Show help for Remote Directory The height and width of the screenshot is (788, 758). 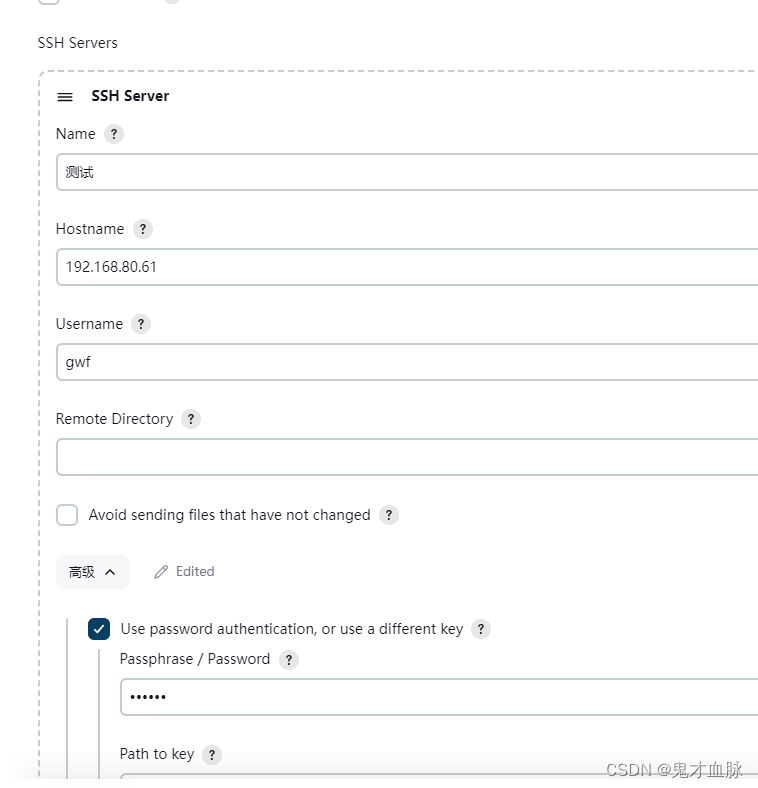[x=191, y=419]
